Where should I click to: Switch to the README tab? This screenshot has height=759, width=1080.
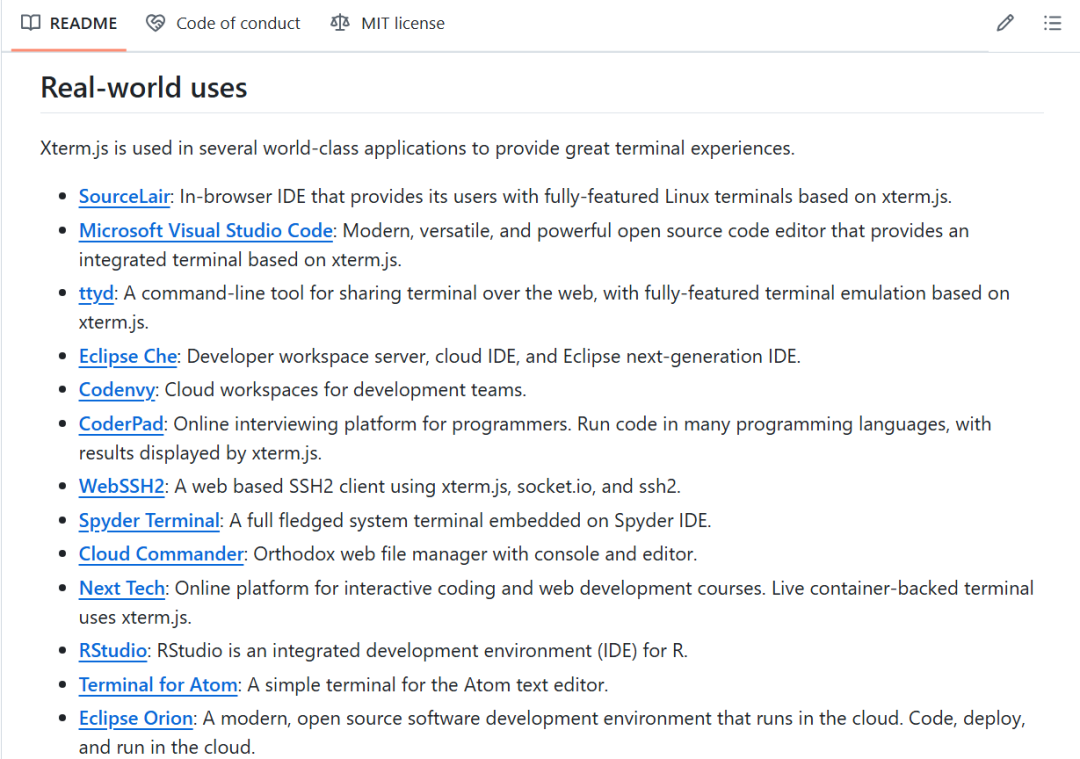(x=83, y=23)
